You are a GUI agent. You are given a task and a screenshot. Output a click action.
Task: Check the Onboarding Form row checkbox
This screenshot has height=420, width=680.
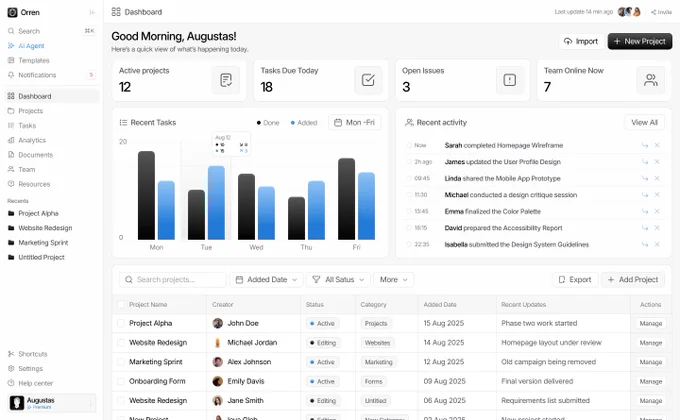click(121, 381)
